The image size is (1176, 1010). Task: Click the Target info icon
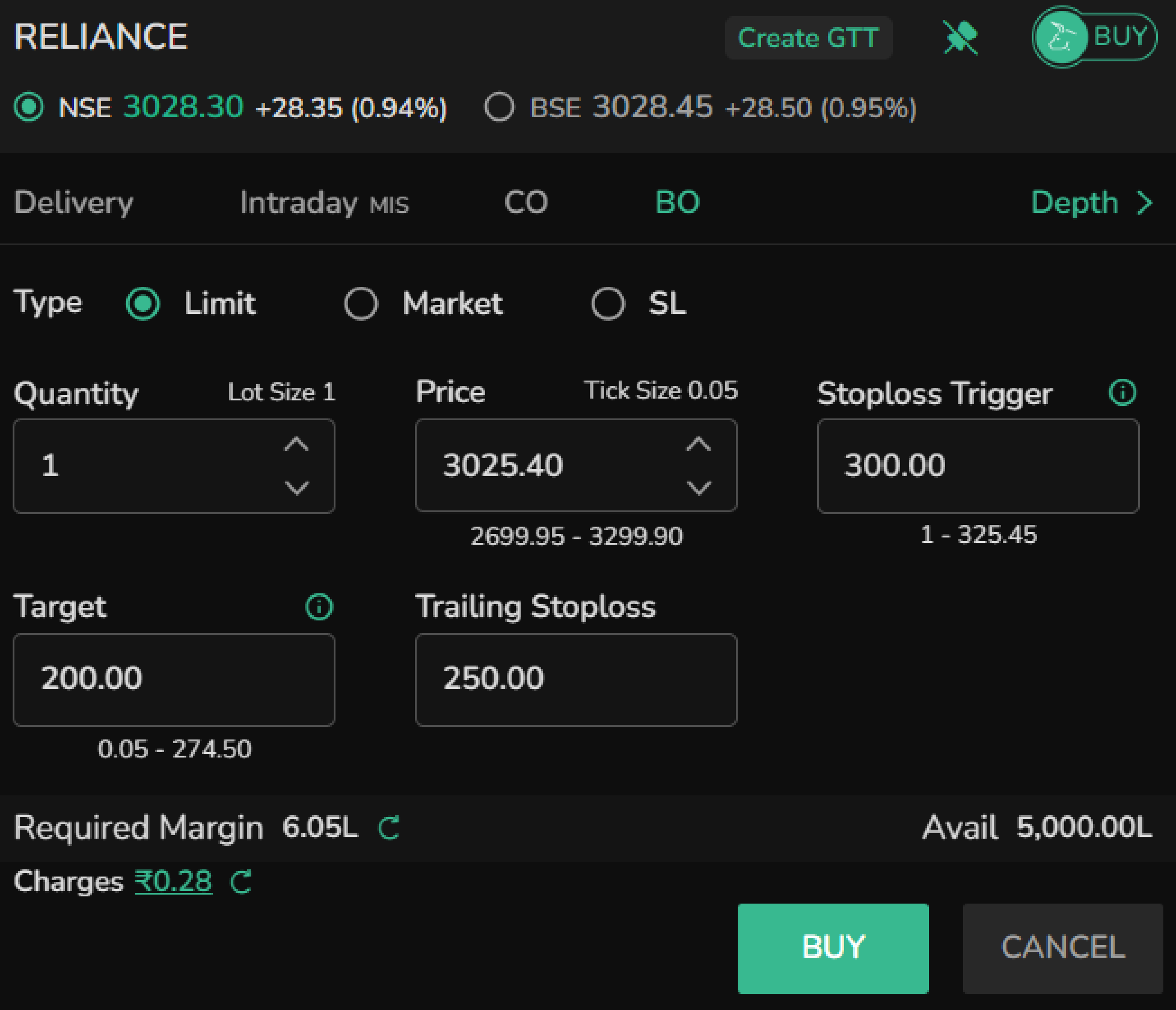tap(319, 606)
